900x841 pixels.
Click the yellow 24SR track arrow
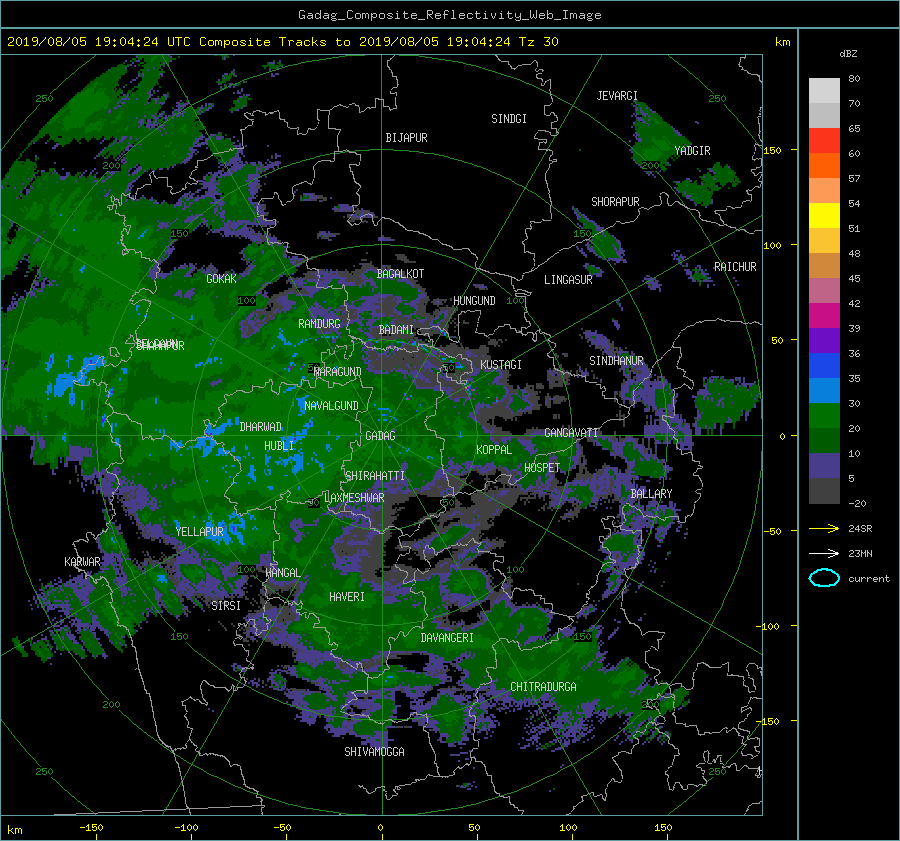point(824,529)
